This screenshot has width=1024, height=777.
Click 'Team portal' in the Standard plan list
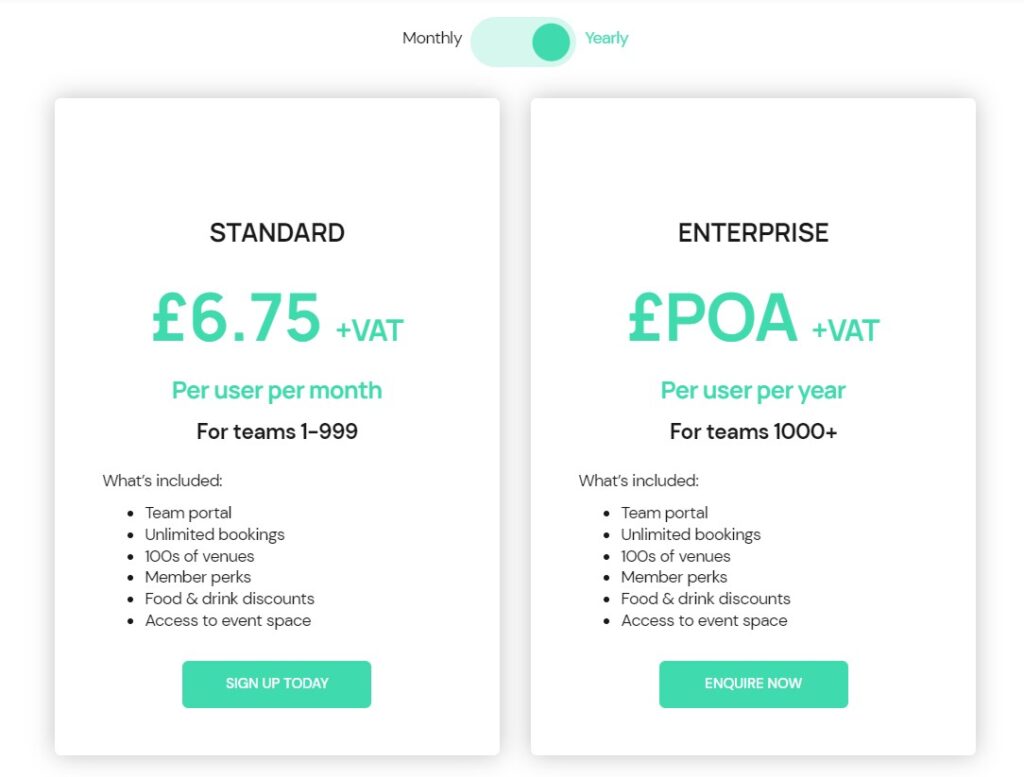188,513
